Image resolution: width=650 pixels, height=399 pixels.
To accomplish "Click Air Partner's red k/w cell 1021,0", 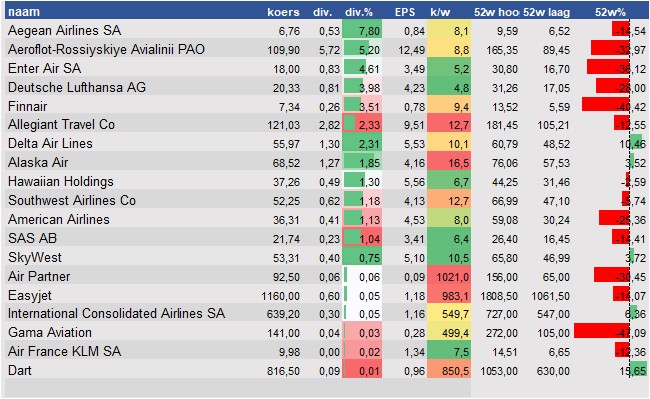I will click(x=449, y=276).
